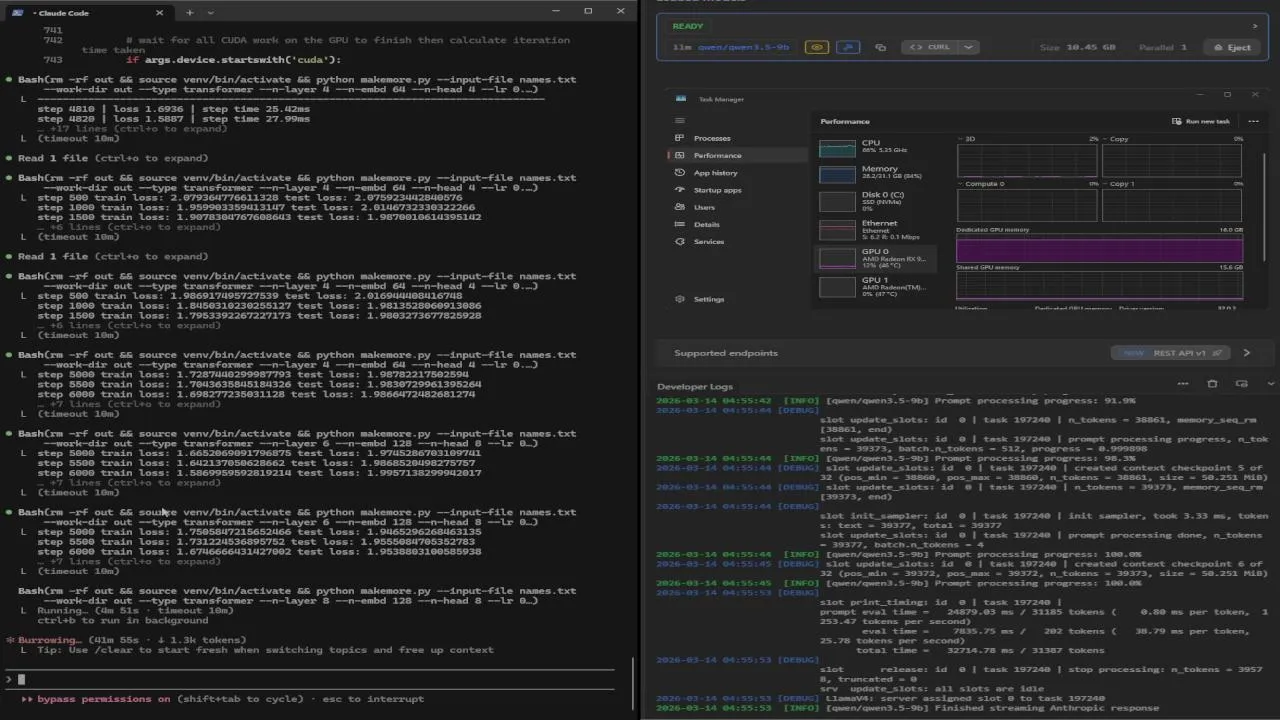
Task: Select Performance in Task Manager sidebar
Action: (x=735, y=155)
